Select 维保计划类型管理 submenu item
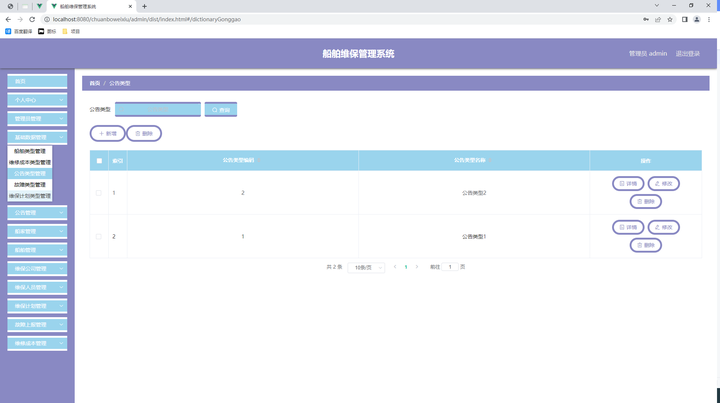Image resolution: width=720 pixels, height=403 pixels. pos(30,196)
